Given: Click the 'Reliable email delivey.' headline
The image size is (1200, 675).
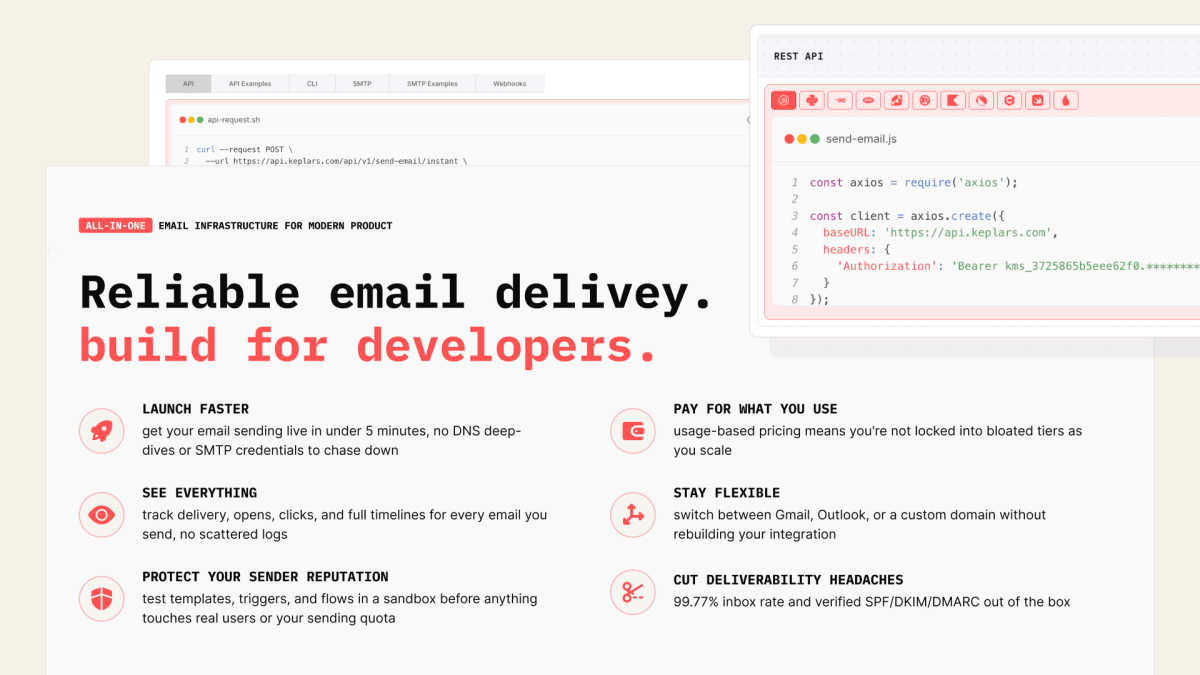Looking at the screenshot, I should click(396, 291).
